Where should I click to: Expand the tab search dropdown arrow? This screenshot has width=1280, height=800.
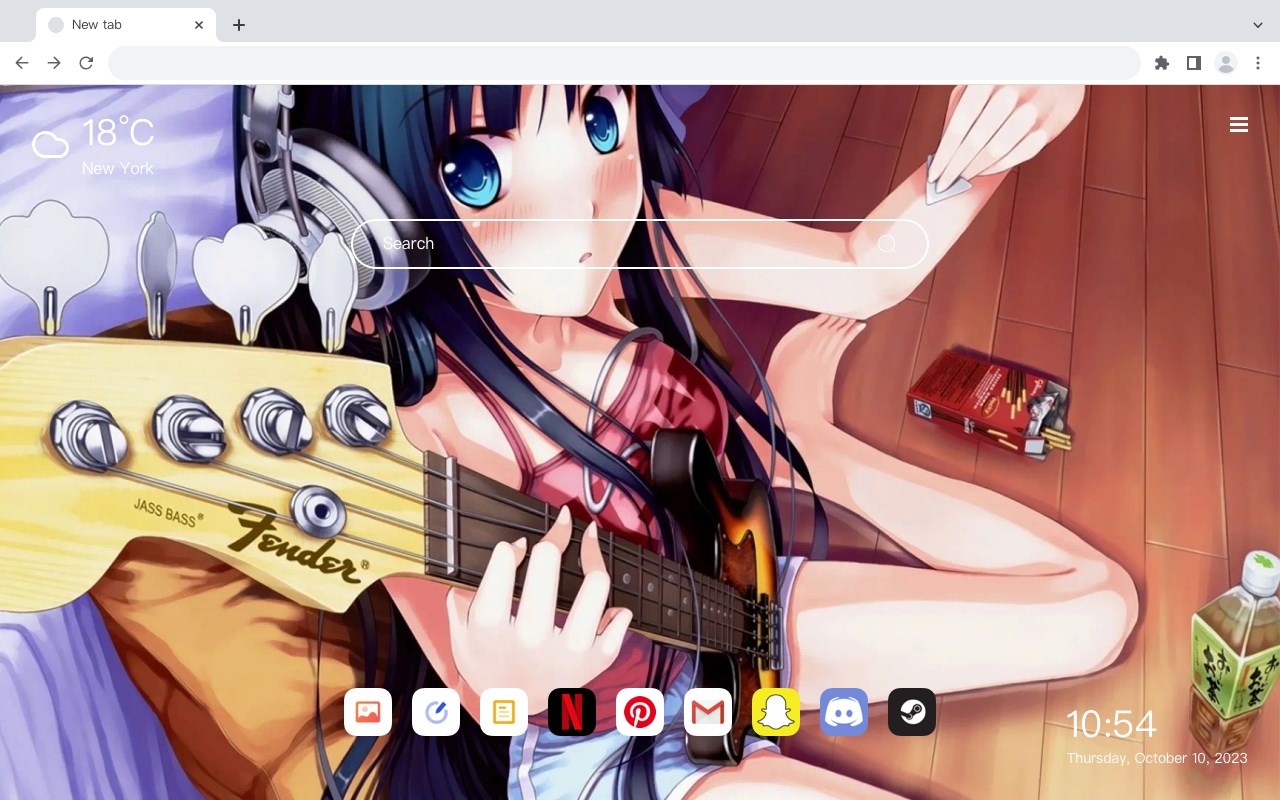coord(1258,25)
